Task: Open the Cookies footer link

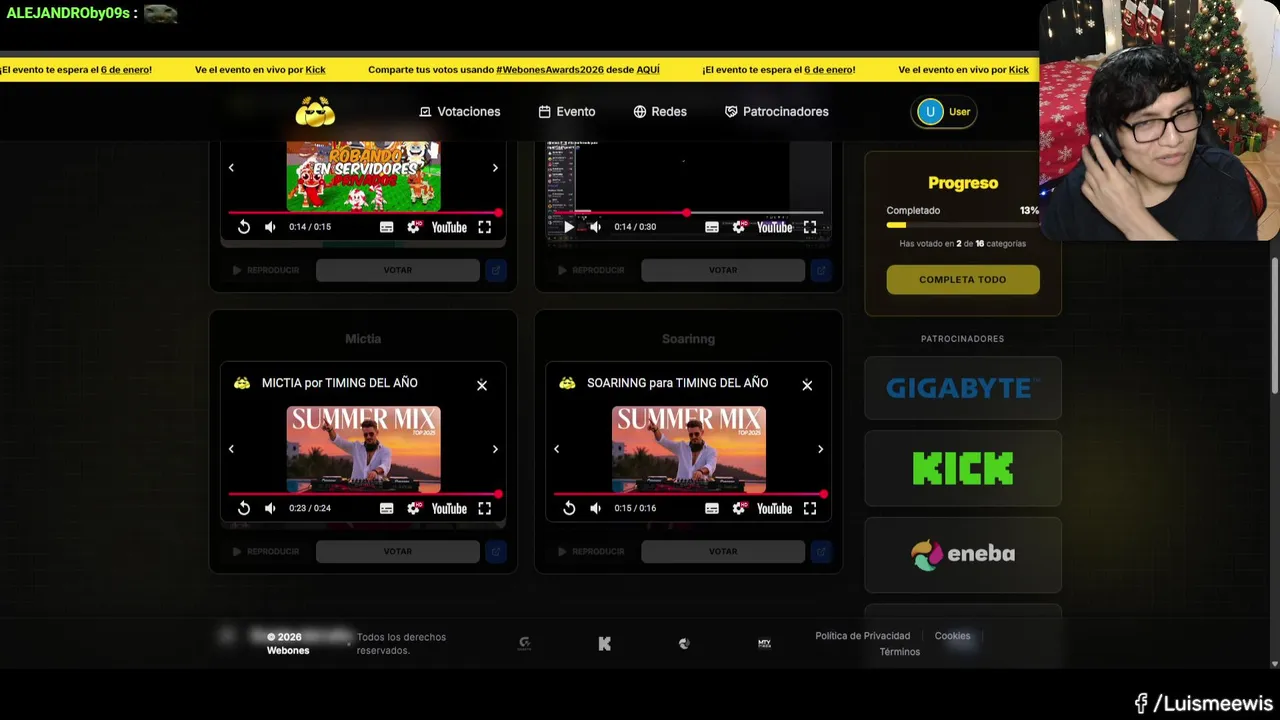Action: (x=952, y=636)
